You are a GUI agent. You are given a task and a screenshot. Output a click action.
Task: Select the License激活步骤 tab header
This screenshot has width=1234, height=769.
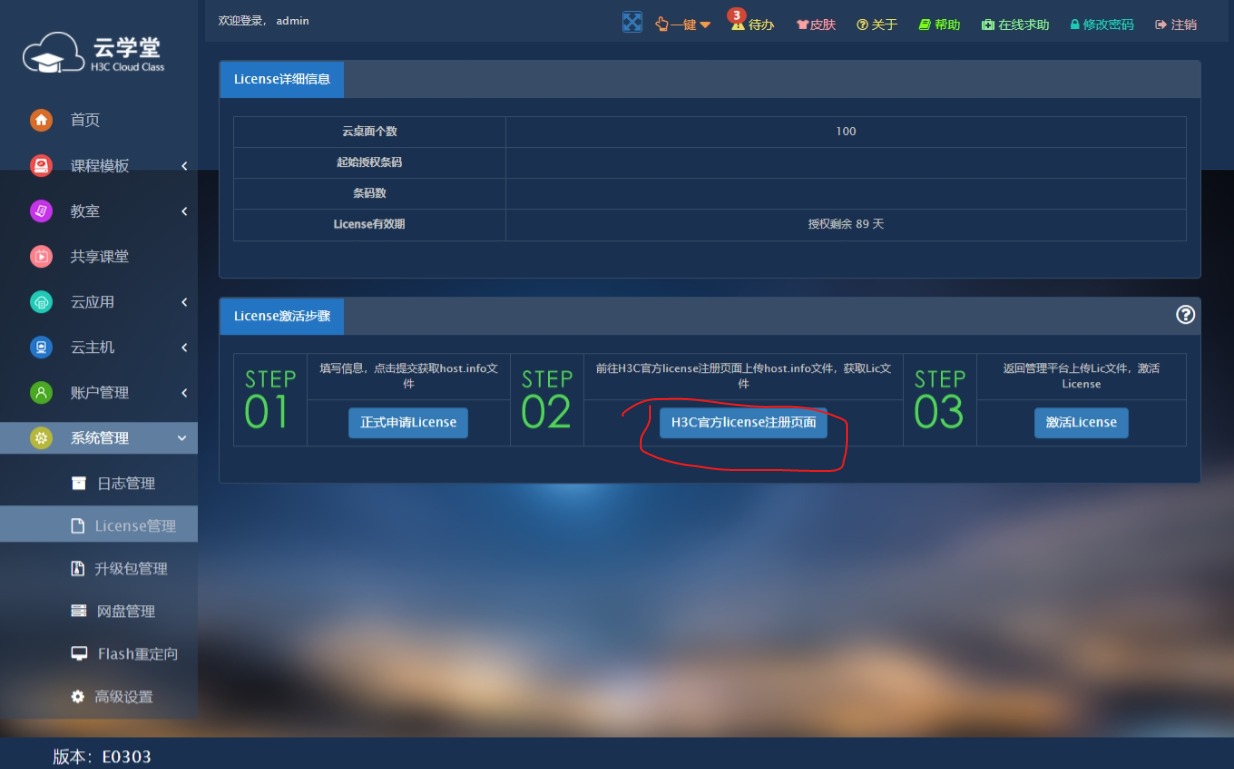coord(282,316)
